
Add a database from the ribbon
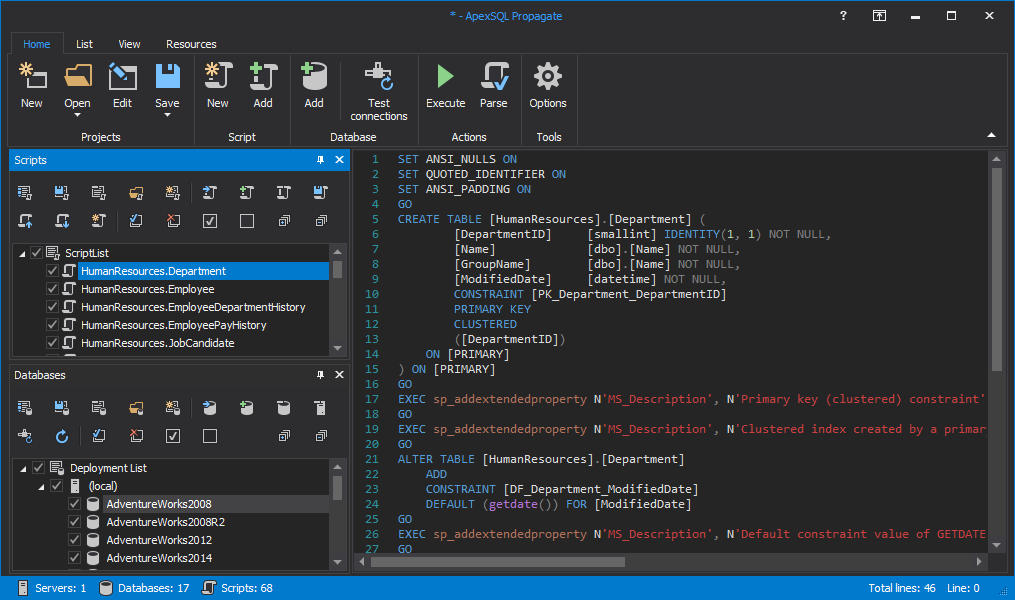pos(314,85)
